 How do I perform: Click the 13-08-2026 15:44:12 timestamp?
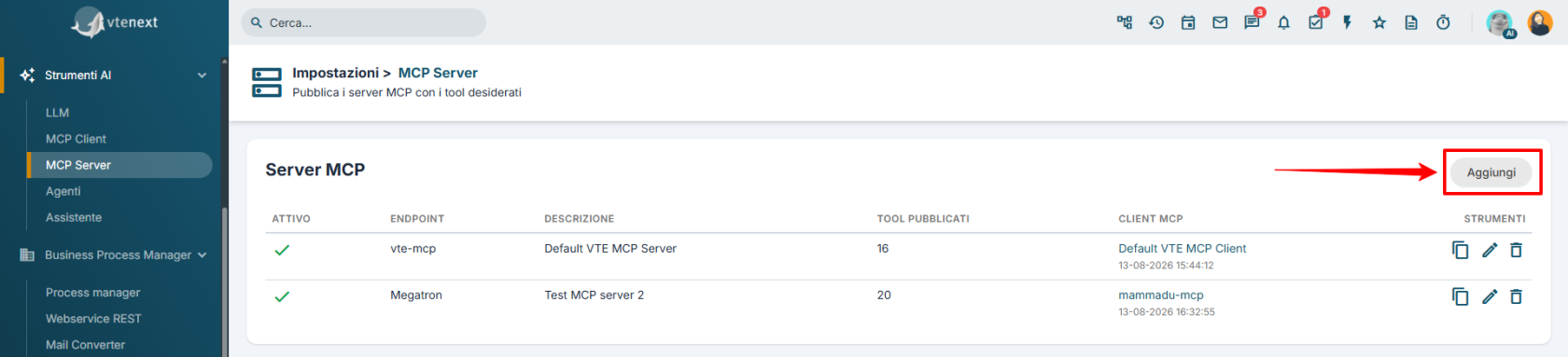point(1166,266)
